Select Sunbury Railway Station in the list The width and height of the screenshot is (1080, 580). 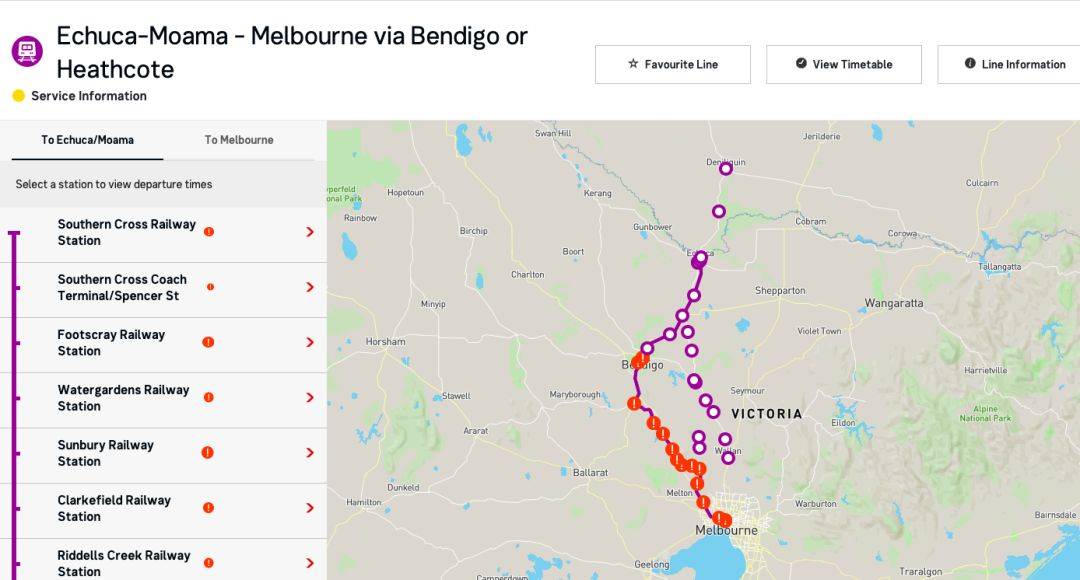(163, 453)
